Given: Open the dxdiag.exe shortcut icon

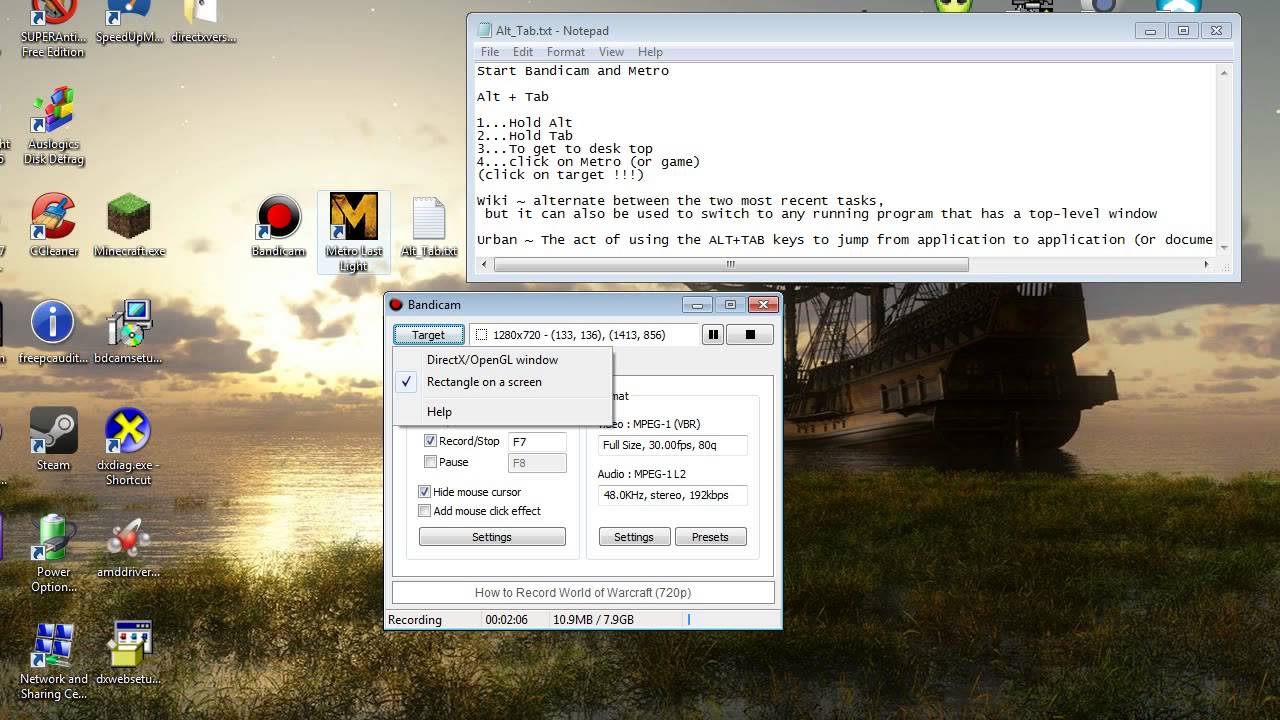Looking at the screenshot, I should point(129,447).
